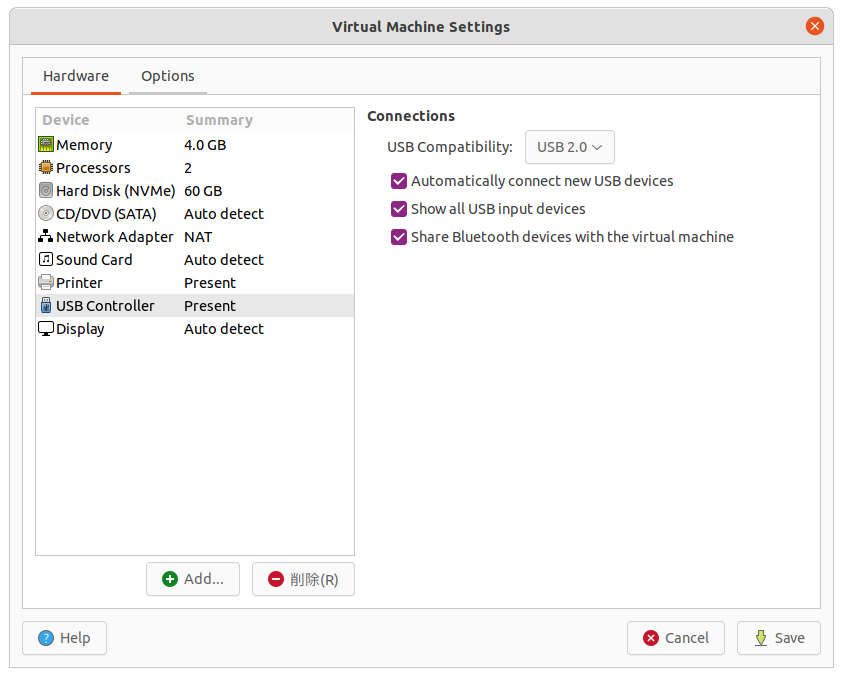The width and height of the screenshot is (843, 677).
Task: Click the NAT network summary value
Action: [x=198, y=237]
